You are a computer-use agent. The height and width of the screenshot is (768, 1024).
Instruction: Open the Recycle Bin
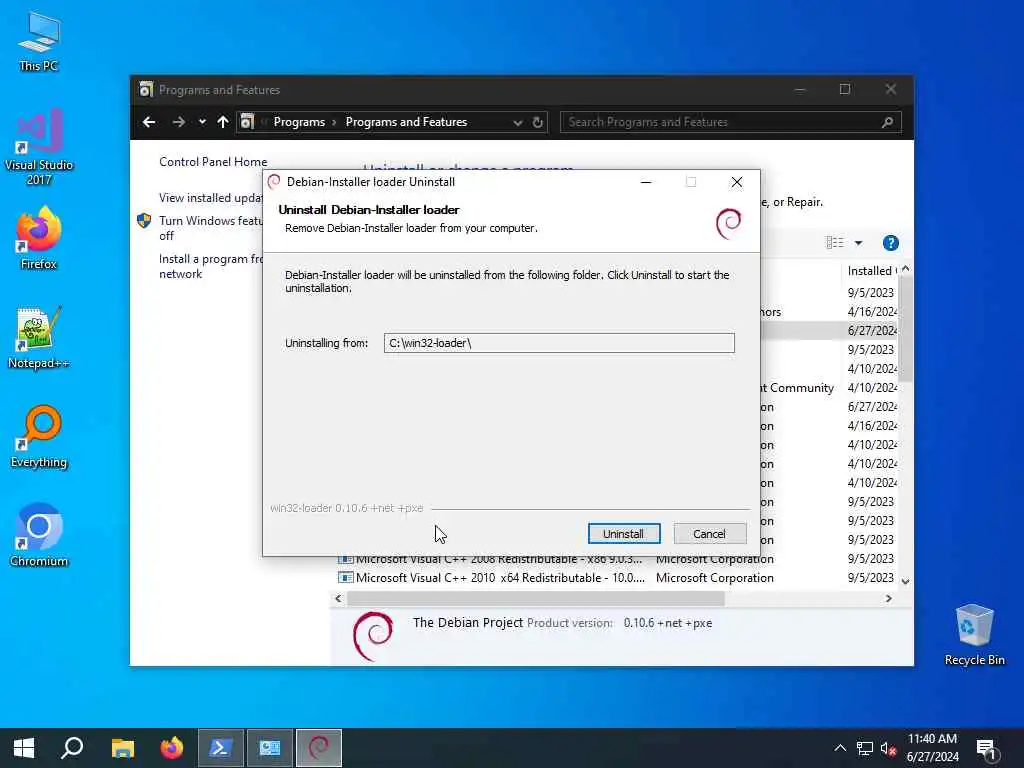tap(974, 635)
